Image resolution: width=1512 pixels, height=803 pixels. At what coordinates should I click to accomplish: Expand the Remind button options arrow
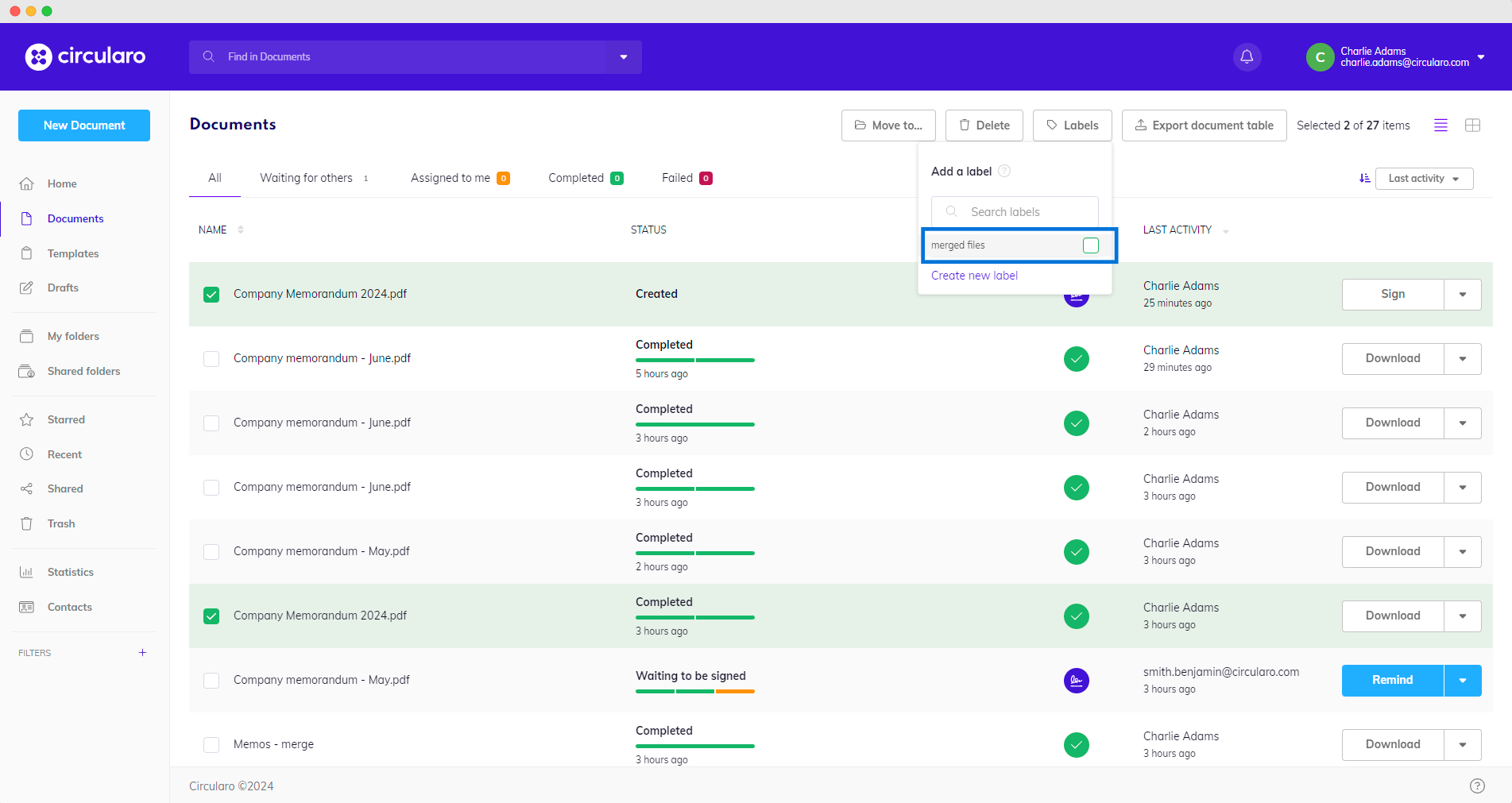click(x=1463, y=681)
